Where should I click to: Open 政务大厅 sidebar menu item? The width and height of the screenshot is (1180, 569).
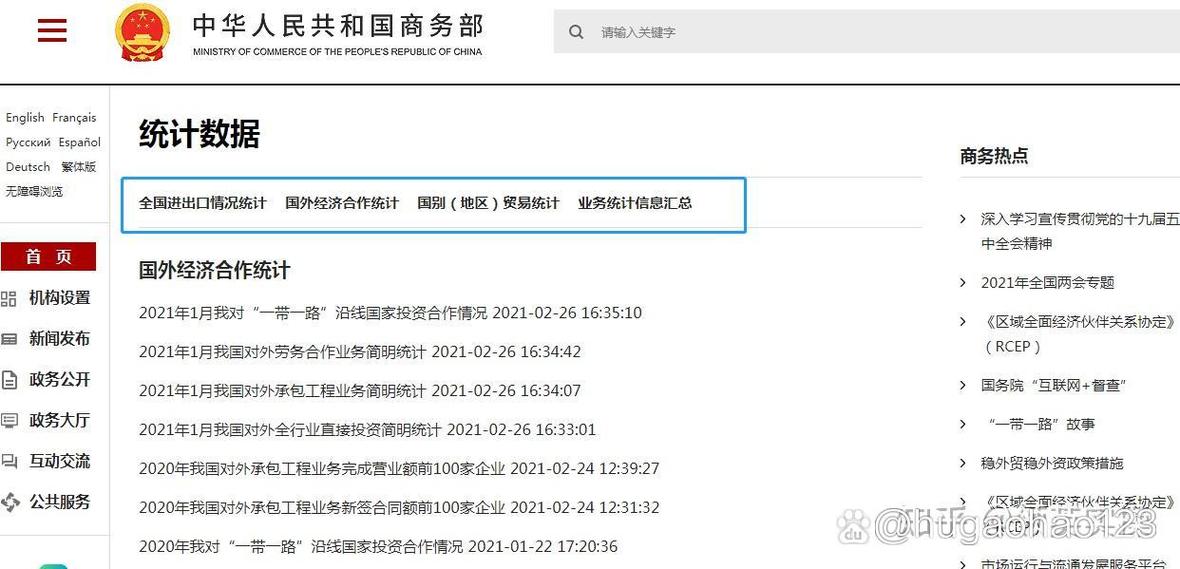point(59,420)
